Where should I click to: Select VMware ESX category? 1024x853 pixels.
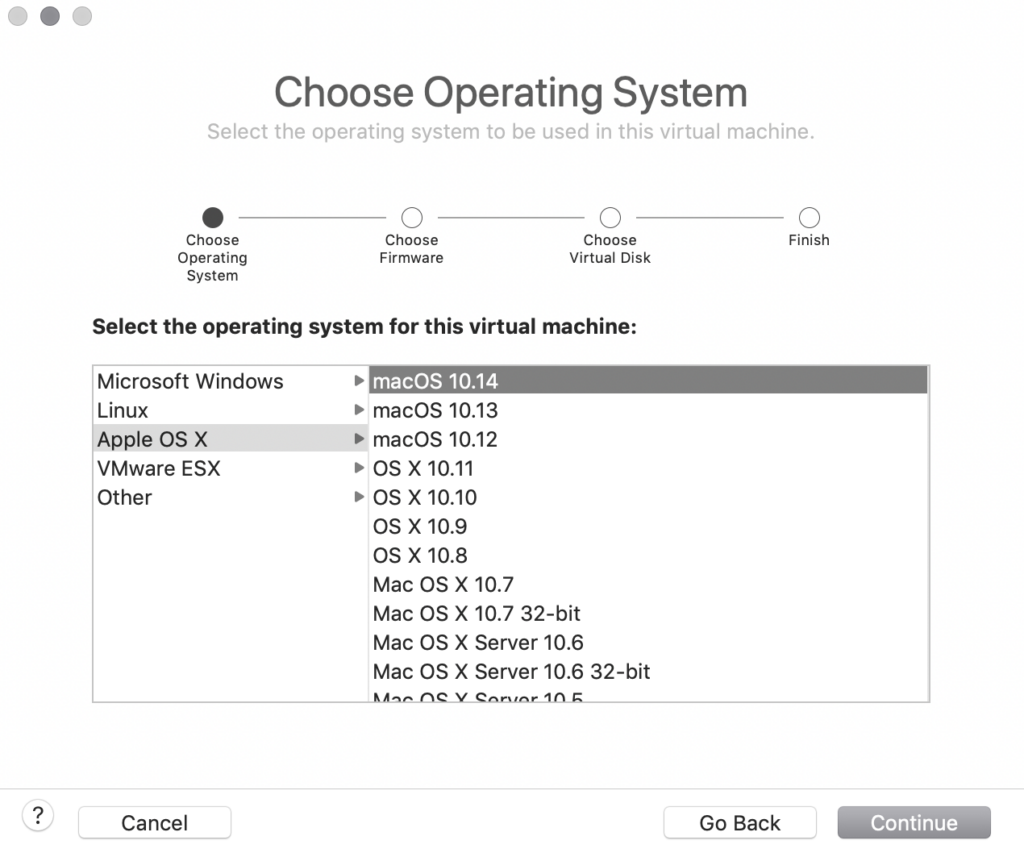(159, 468)
